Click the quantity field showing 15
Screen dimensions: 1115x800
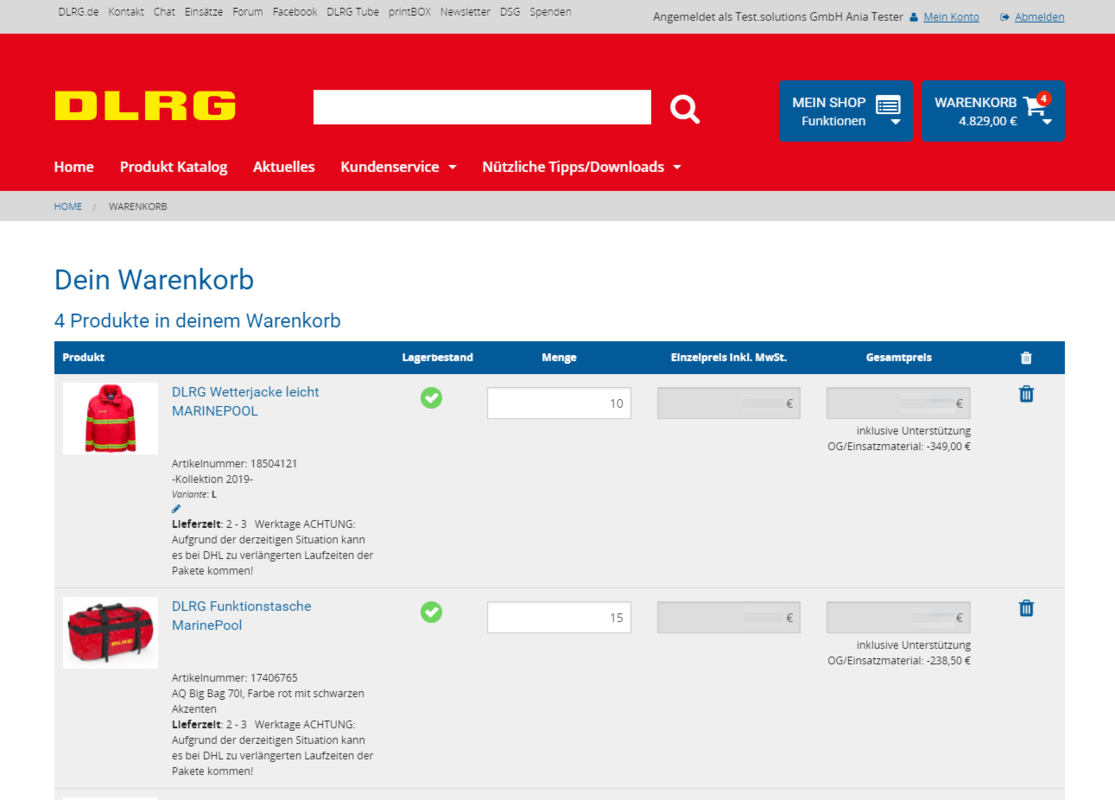(x=559, y=617)
